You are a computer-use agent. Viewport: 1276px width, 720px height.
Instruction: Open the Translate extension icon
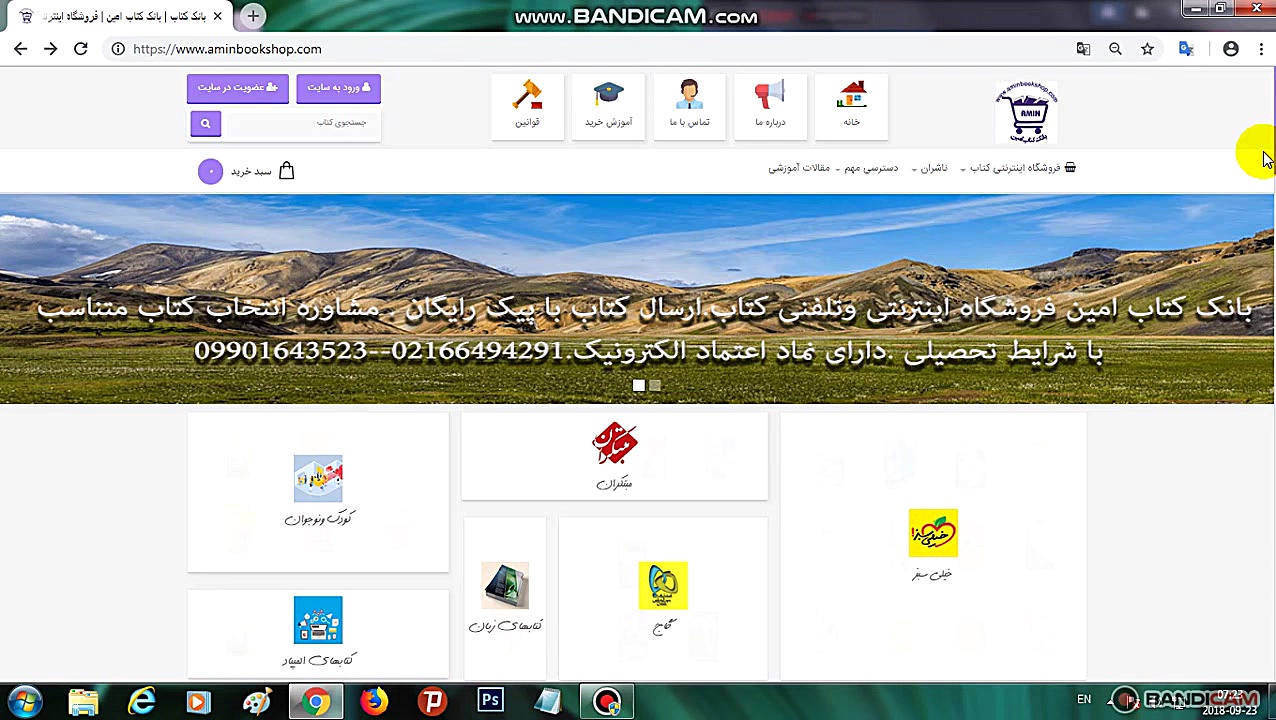click(1186, 49)
